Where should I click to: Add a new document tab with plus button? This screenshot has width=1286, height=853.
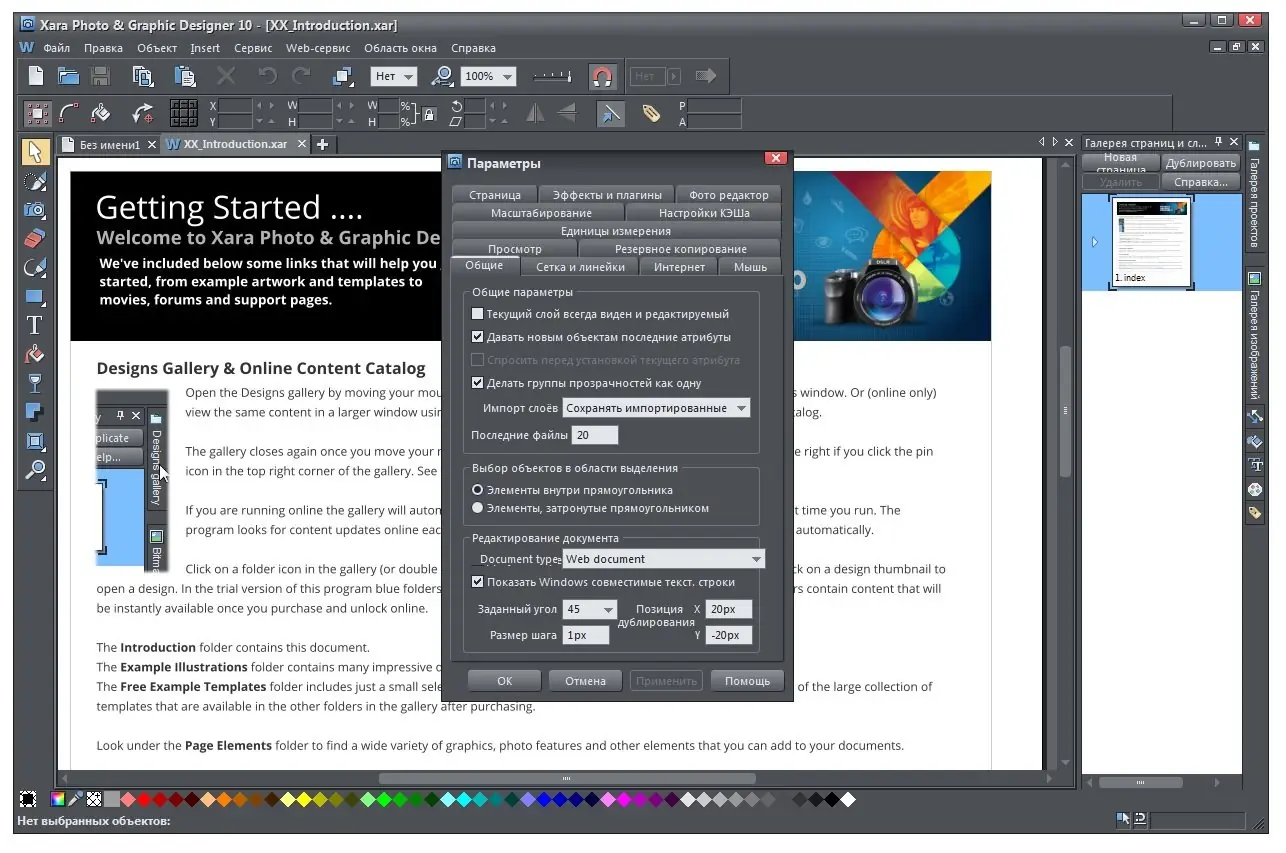pyautogui.click(x=322, y=145)
